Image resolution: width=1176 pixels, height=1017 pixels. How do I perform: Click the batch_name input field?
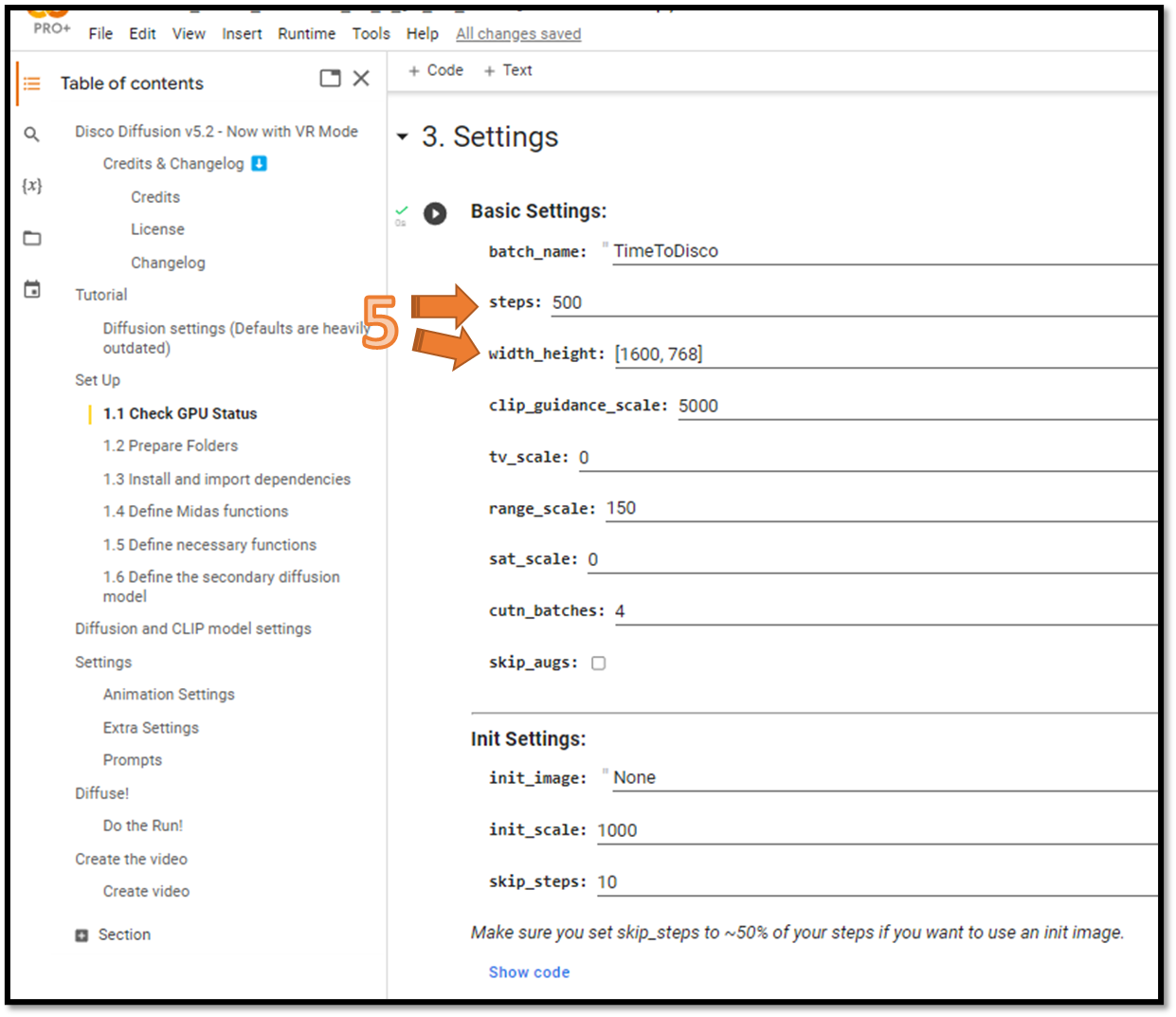click(x=884, y=251)
